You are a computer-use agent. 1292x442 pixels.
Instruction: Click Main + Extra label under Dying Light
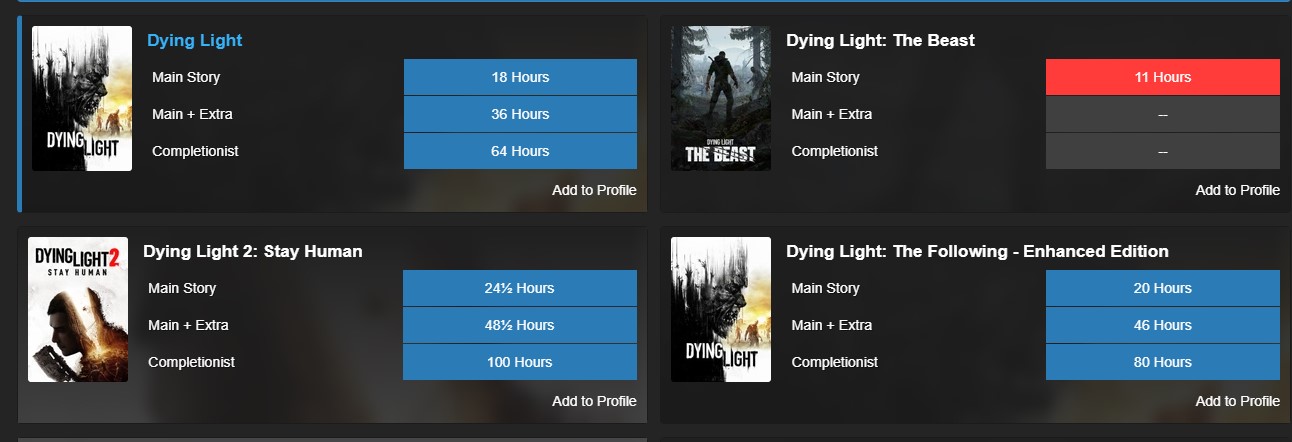[x=192, y=114]
